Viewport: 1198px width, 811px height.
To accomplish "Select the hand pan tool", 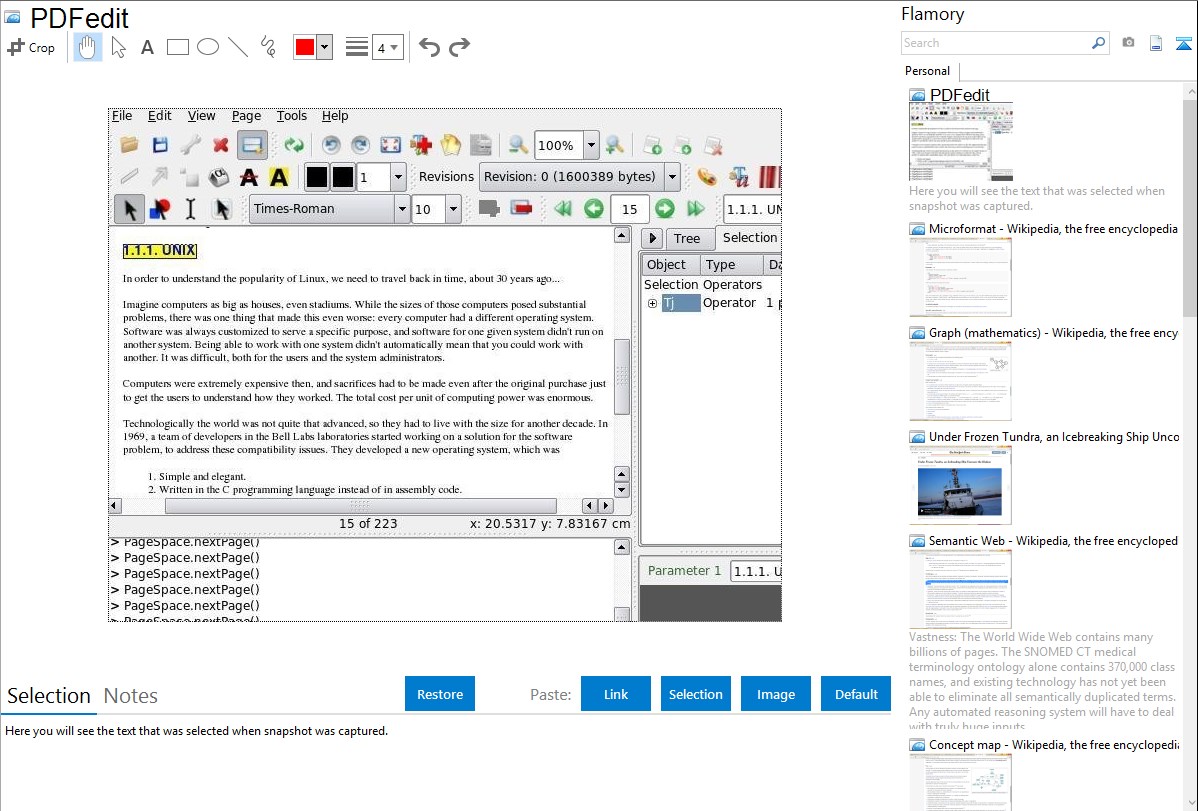I will click(x=87, y=47).
